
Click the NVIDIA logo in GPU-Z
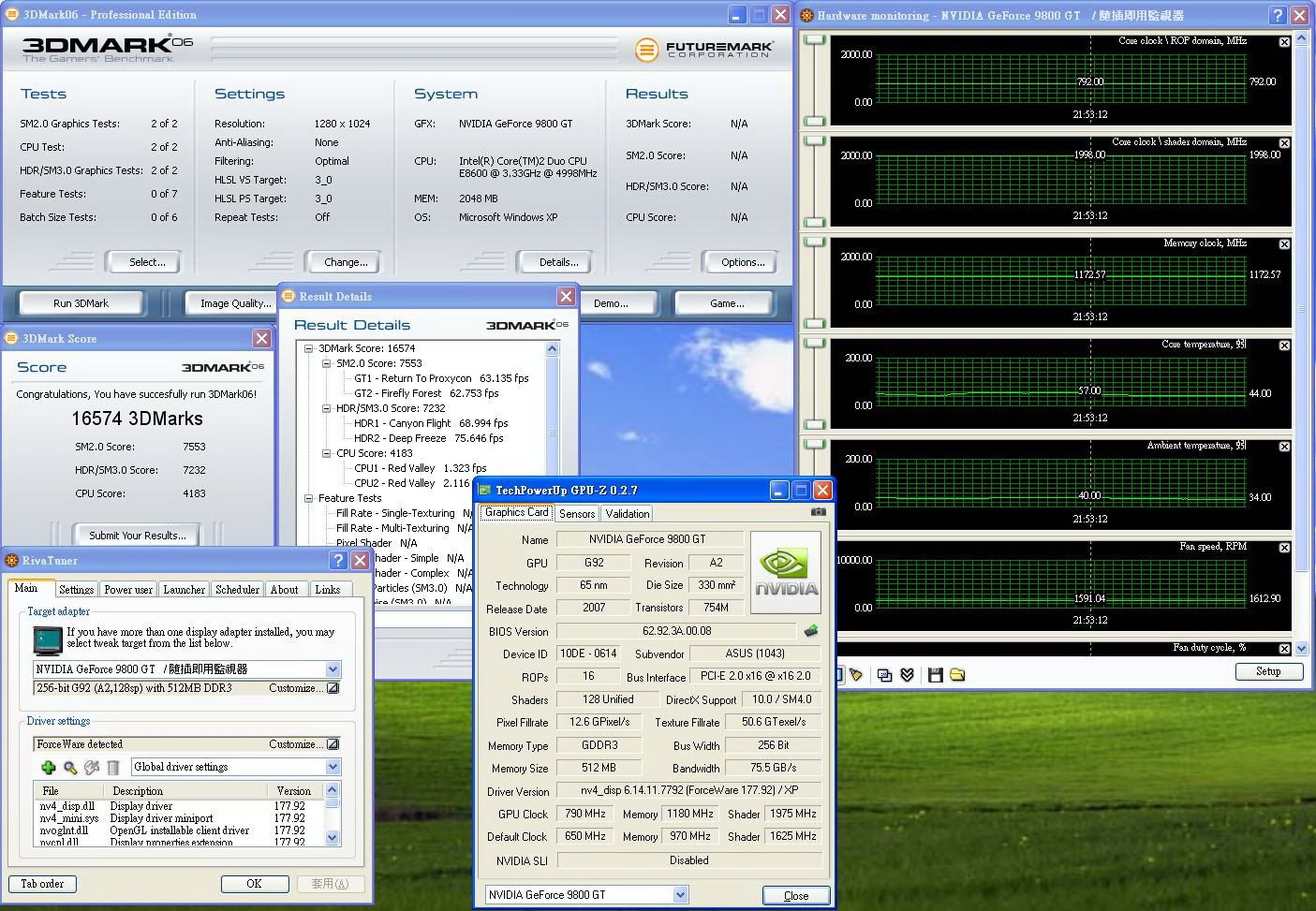click(786, 572)
